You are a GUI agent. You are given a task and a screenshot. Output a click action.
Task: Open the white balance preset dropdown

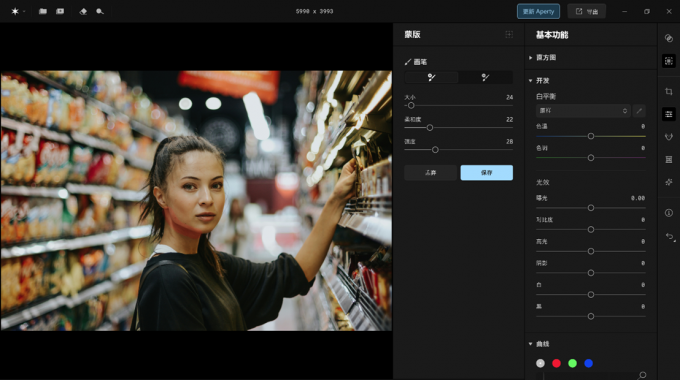click(583, 111)
